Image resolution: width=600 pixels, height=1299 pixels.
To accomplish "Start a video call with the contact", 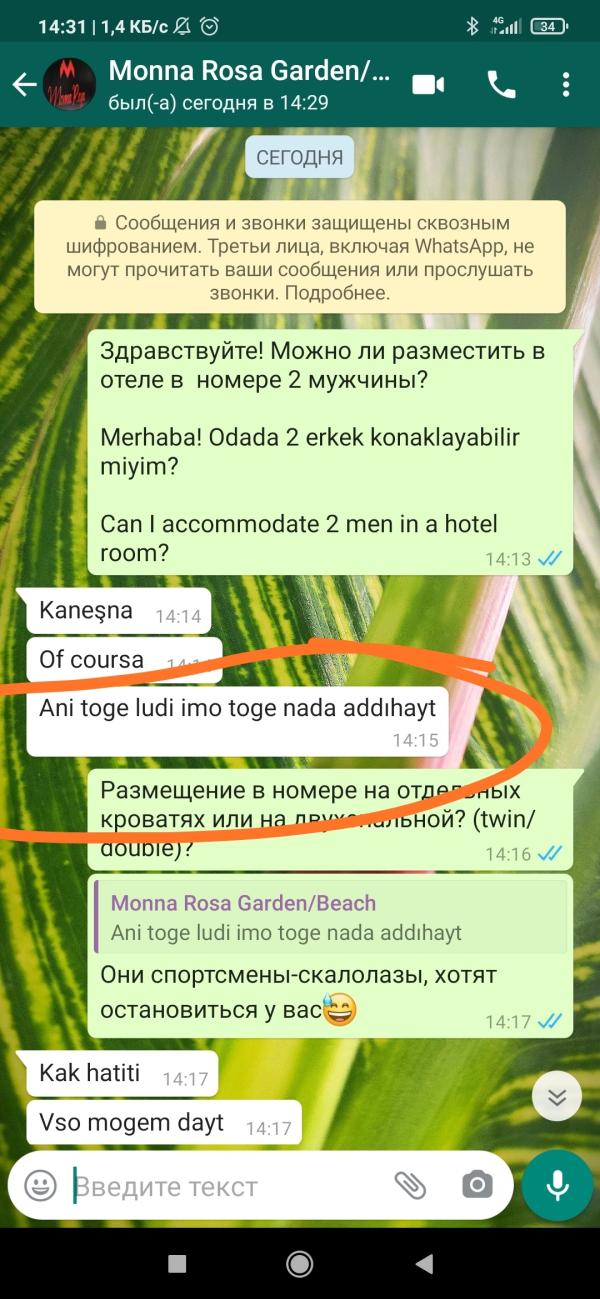I will pos(429,85).
